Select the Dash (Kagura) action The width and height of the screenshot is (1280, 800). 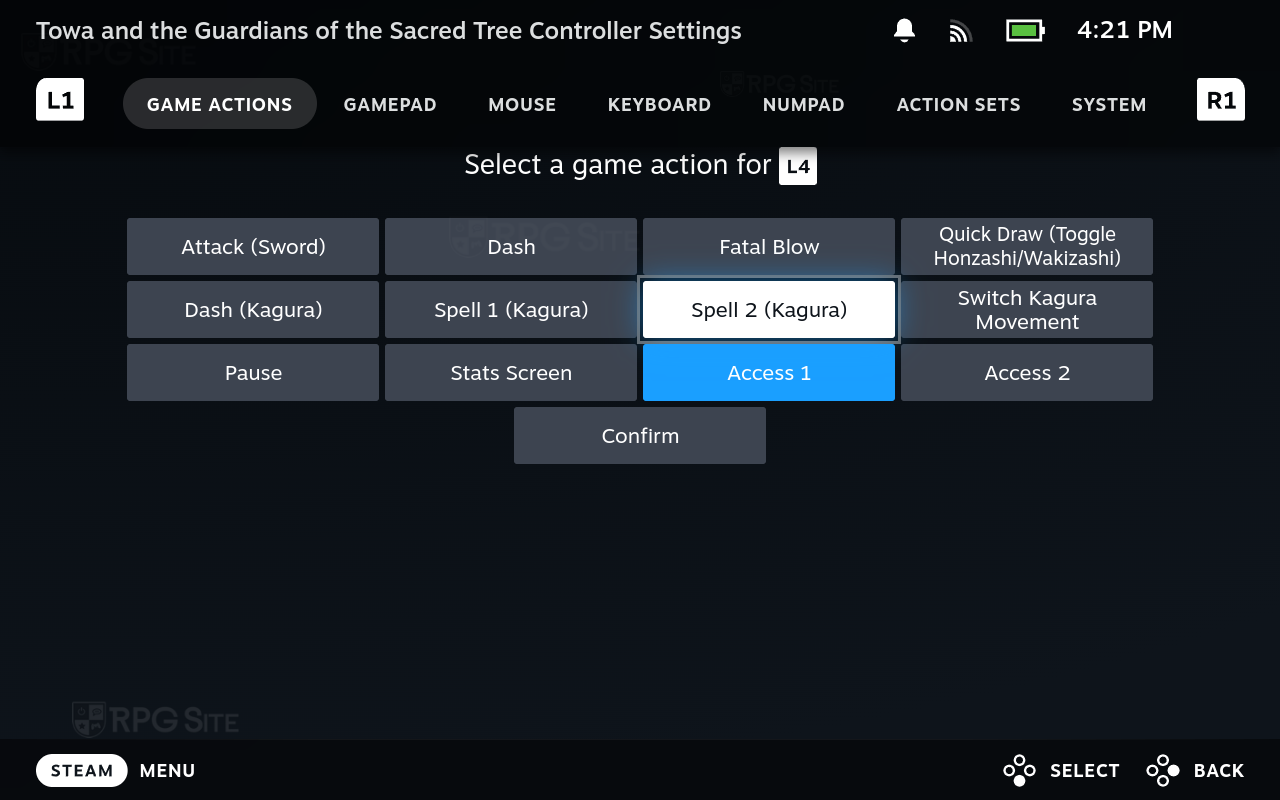tap(253, 310)
